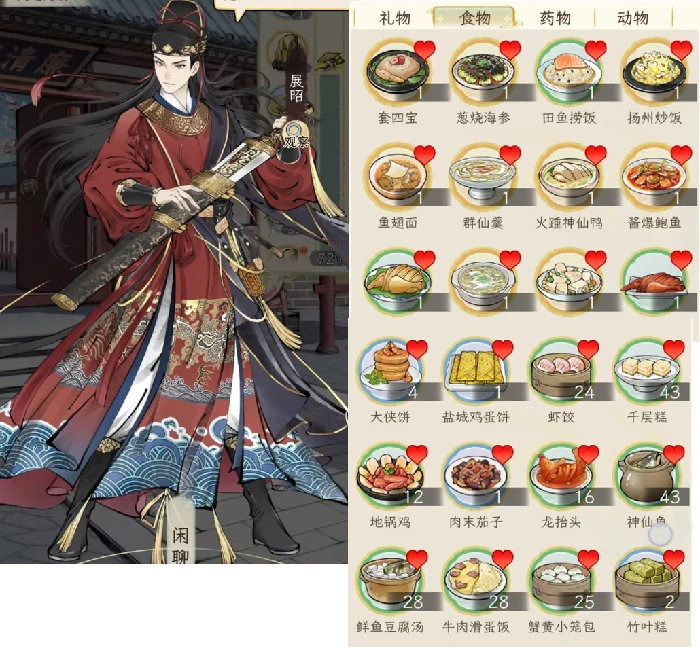Toggle the heart on 千层糕
700x648 pixels.
(674, 349)
